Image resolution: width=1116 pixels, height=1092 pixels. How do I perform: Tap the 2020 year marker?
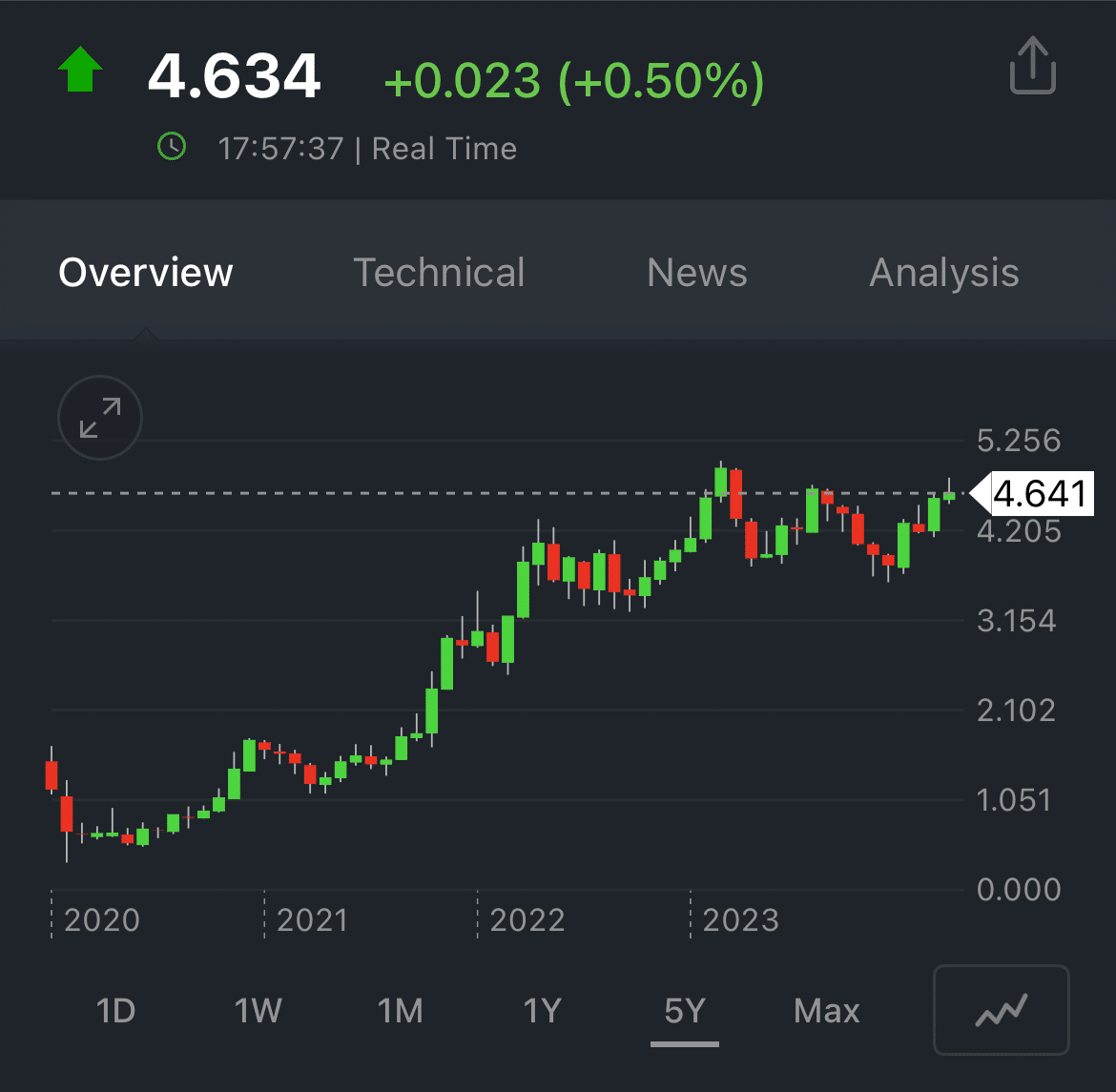pos(102,920)
